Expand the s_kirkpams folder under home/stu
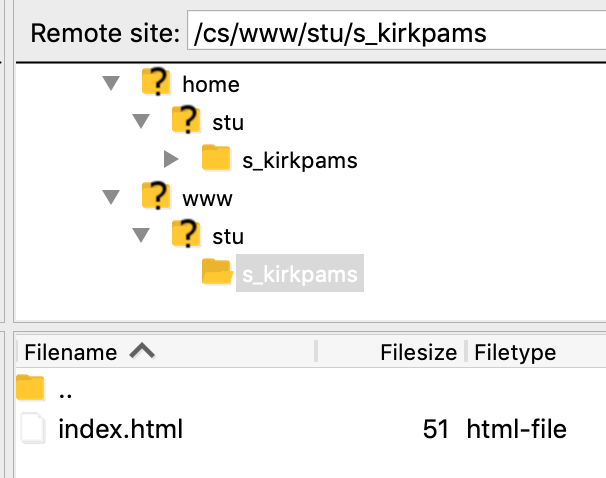This screenshot has height=478, width=606. coord(170,159)
